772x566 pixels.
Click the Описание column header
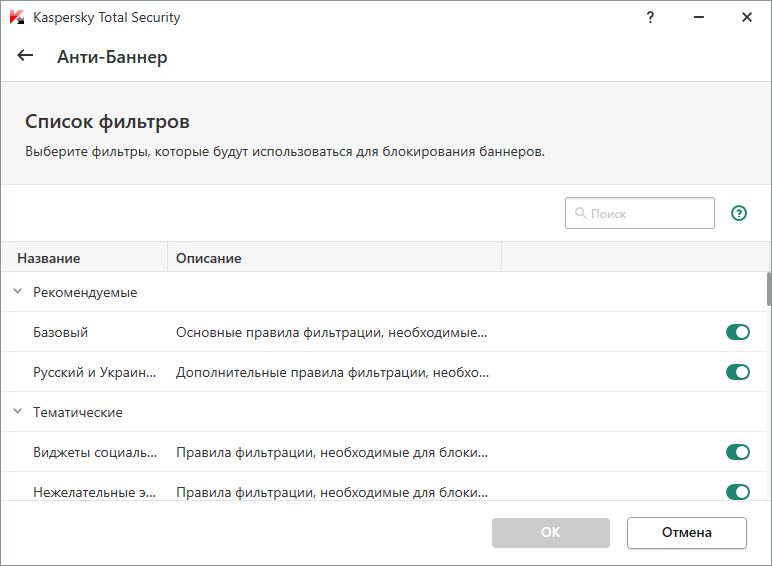pyautogui.click(x=334, y=257)
